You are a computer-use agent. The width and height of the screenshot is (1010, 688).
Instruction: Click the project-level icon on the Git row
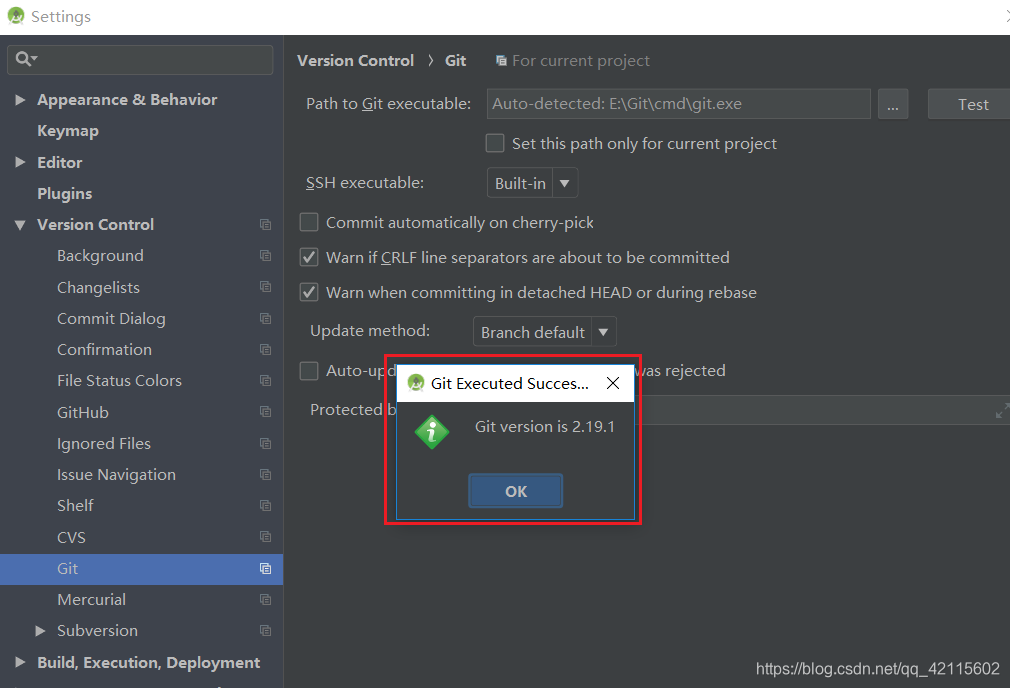pos(265,568)
